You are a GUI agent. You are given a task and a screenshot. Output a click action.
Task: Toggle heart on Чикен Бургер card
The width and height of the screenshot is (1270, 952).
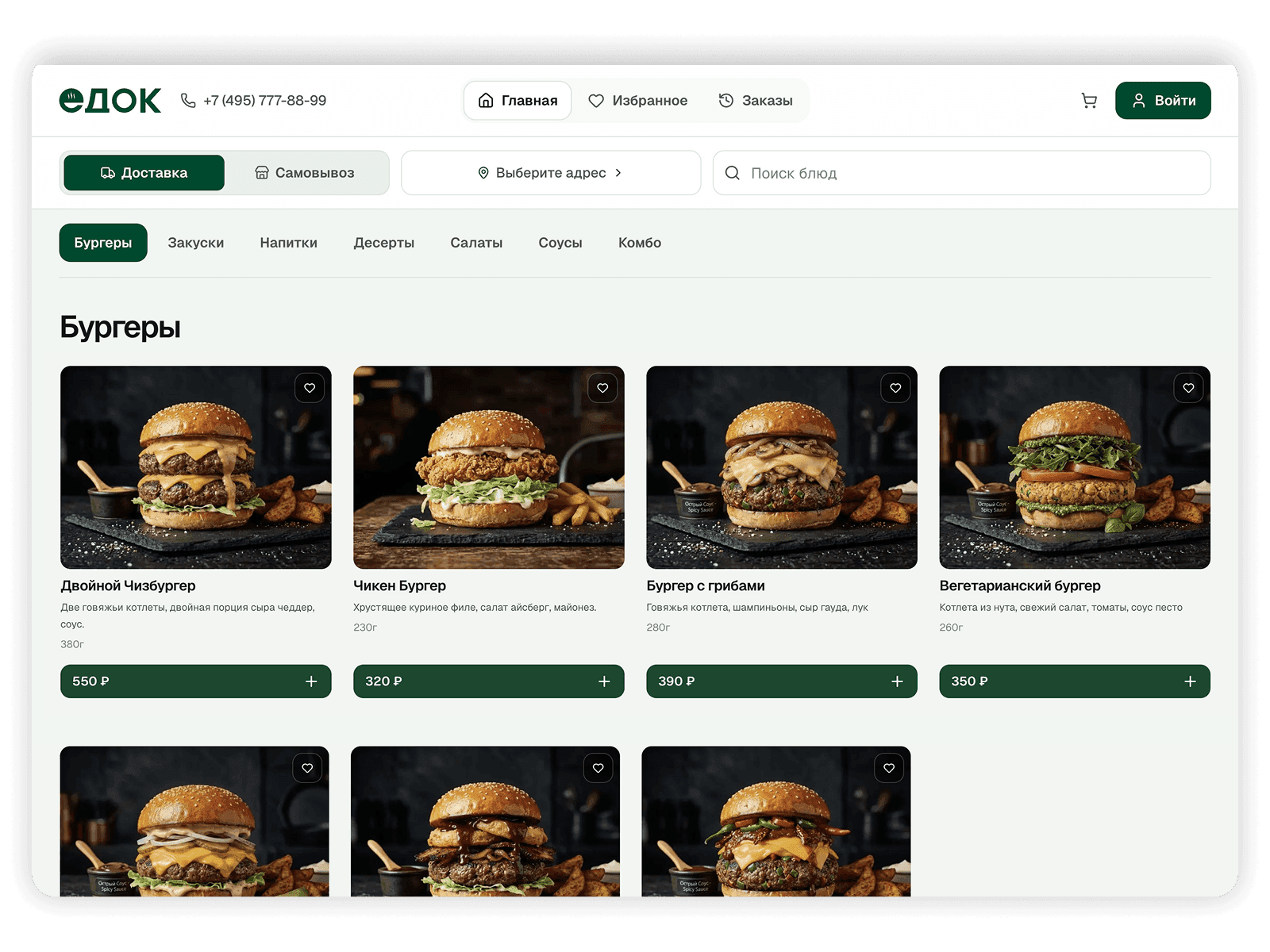point(602,388)
